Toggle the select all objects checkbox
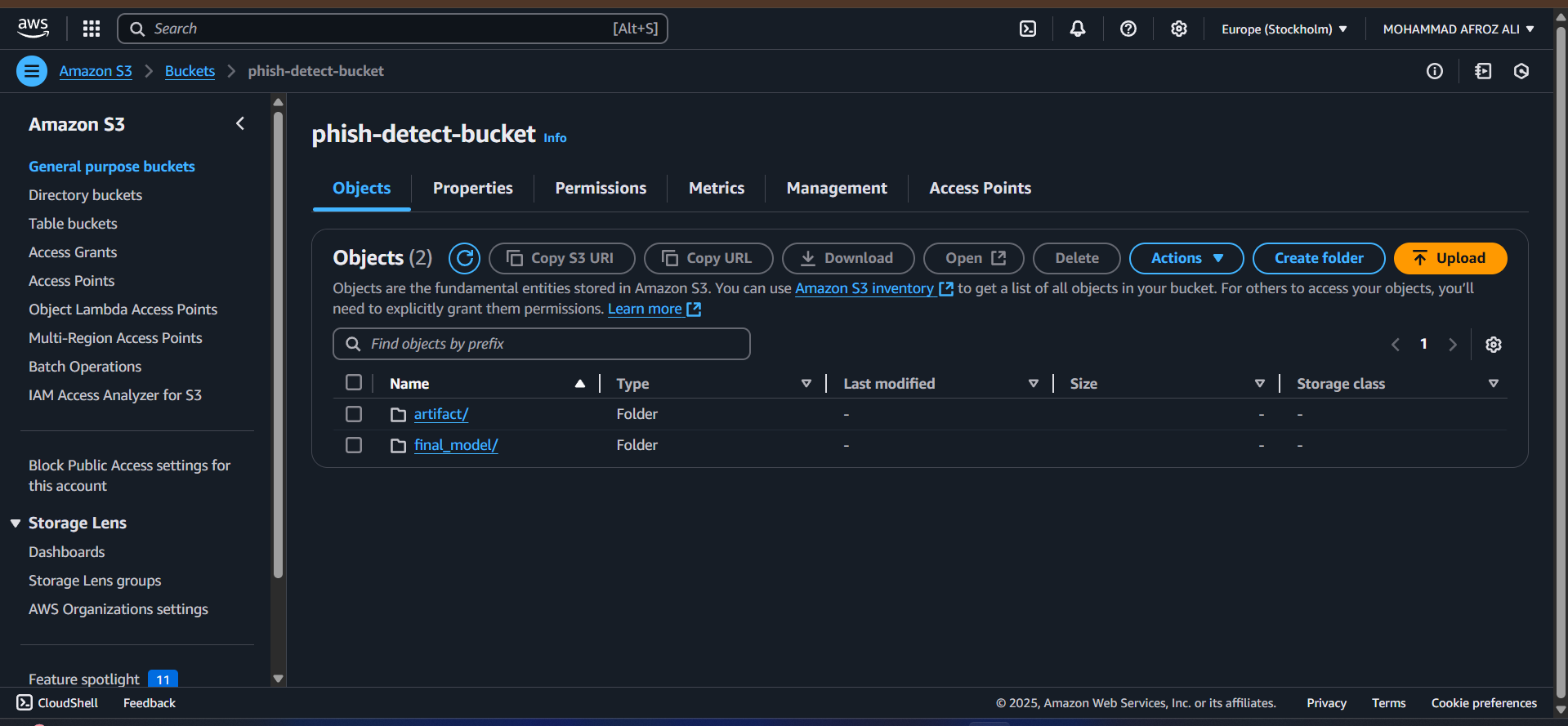Viewport: 1568px width, 726px height. click(x=354, y=383)
